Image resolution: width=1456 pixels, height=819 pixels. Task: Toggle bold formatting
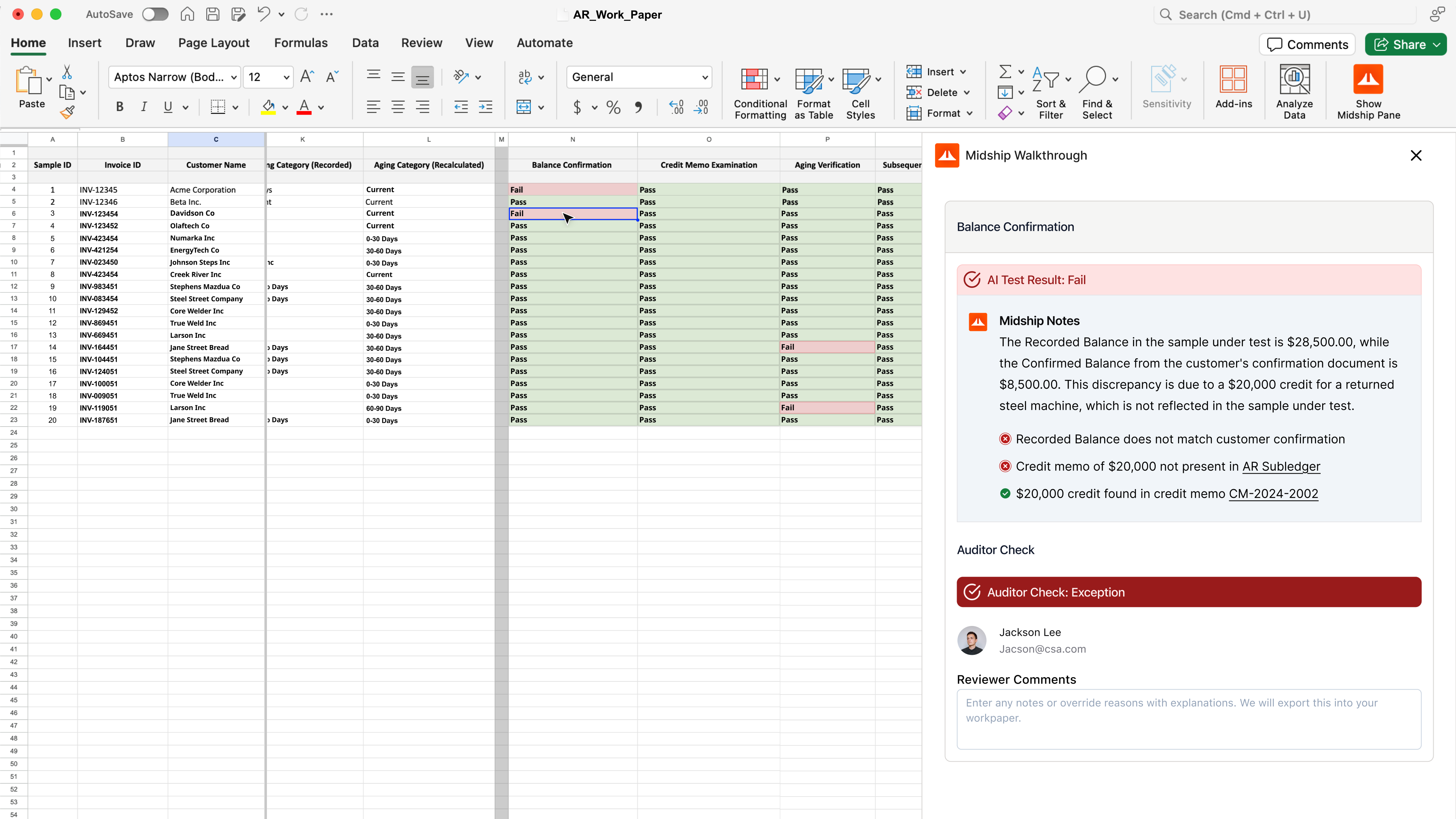tap(119, 107)
